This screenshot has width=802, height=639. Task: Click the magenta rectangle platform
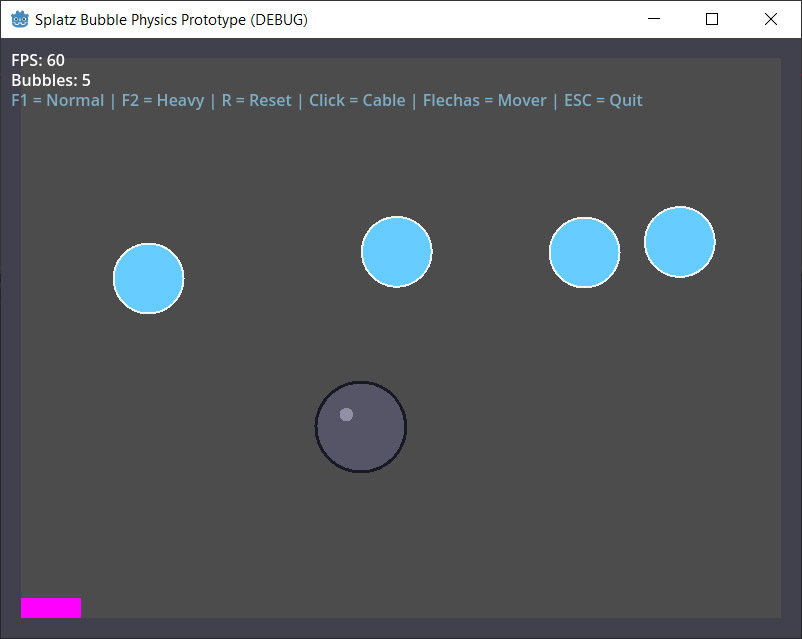point(51,608)
